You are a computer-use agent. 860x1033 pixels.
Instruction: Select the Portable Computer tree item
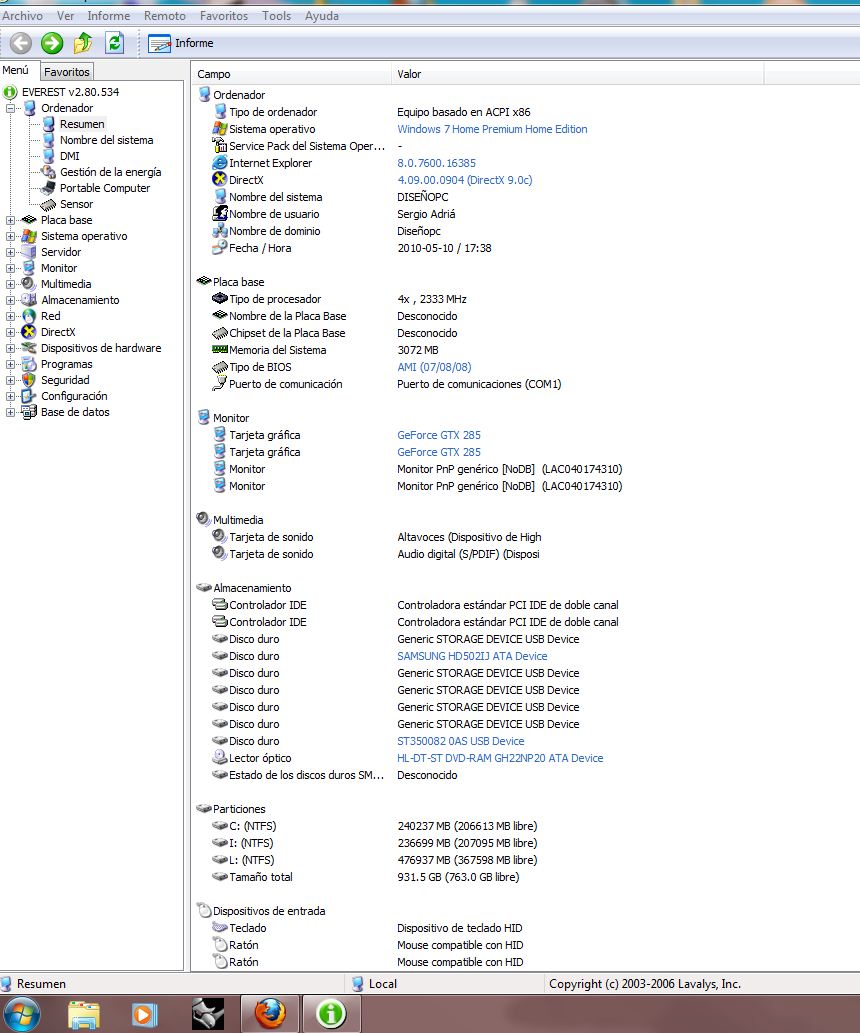tap(105, 188)
